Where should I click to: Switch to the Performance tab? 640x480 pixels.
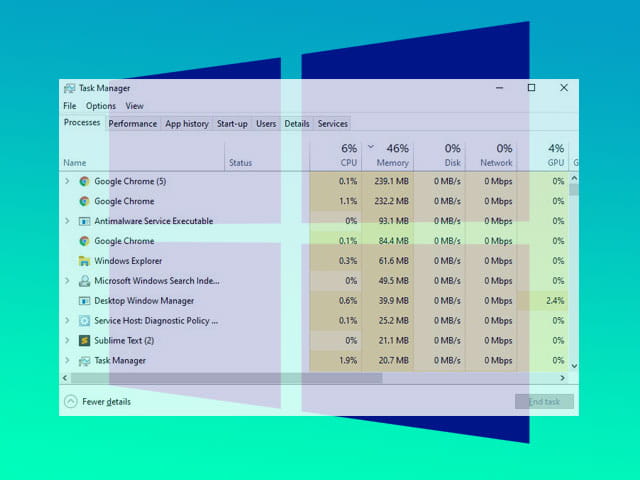tap(133, 124)
